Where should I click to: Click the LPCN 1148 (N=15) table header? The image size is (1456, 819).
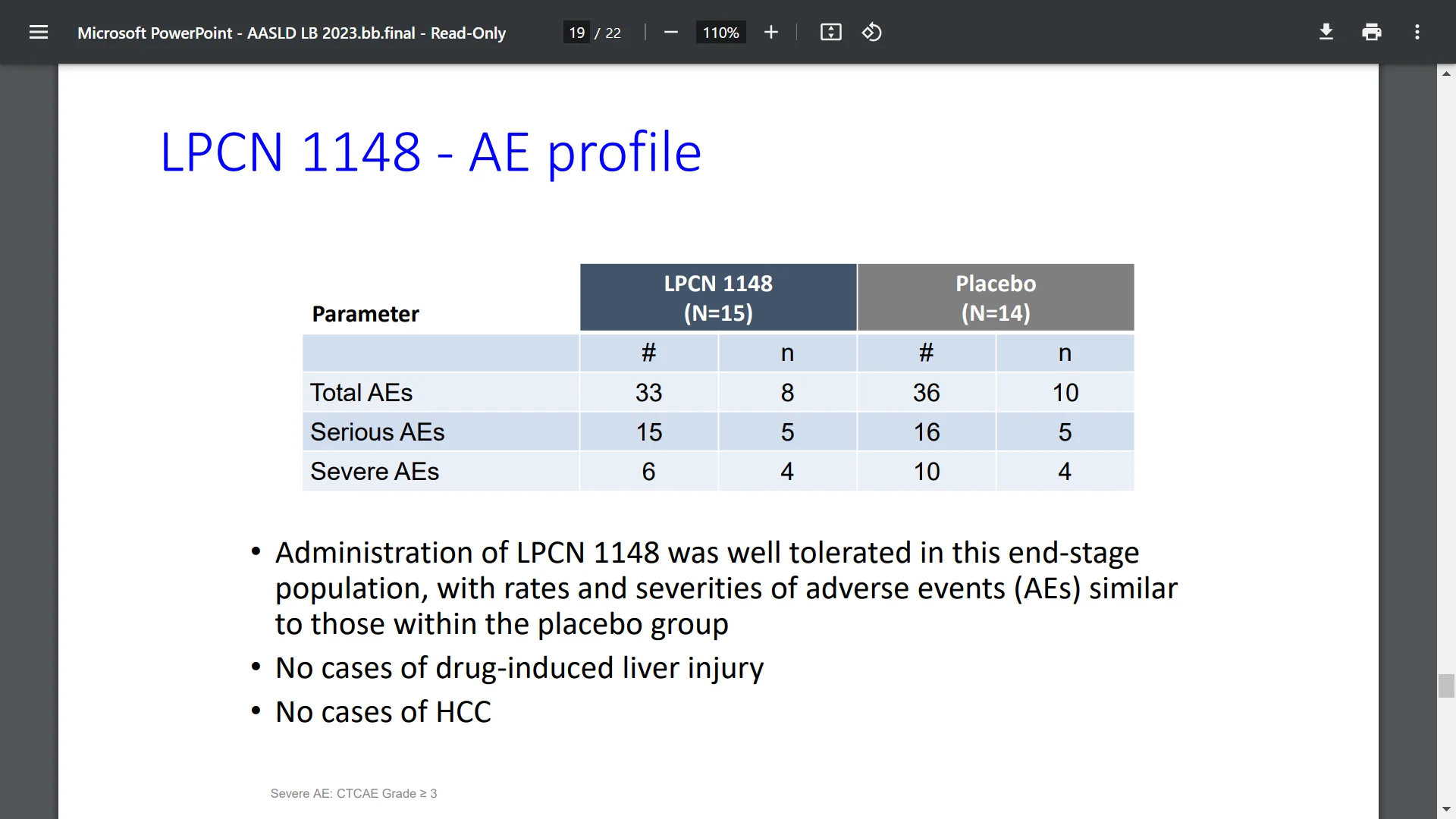click(x=717, y=297)
